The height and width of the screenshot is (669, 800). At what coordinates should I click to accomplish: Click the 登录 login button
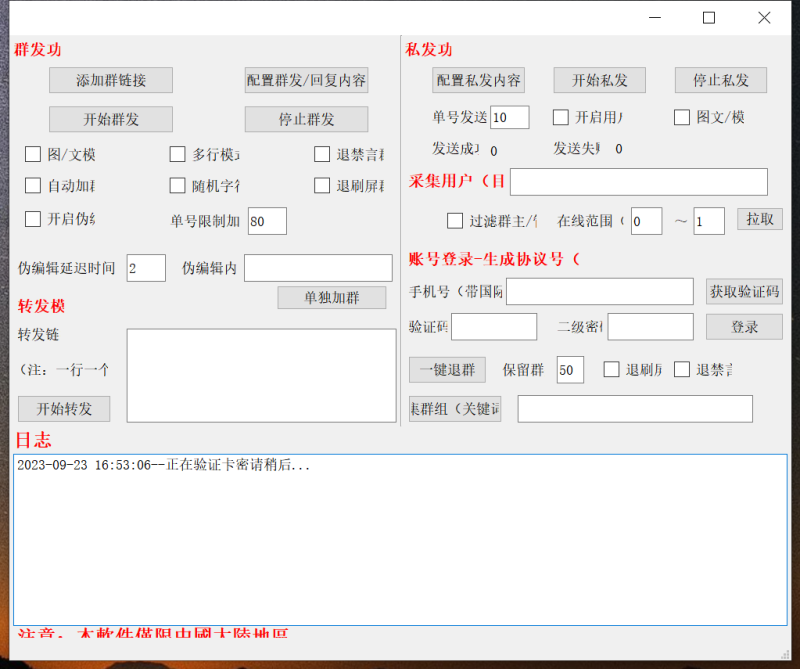tap(744, 326)
